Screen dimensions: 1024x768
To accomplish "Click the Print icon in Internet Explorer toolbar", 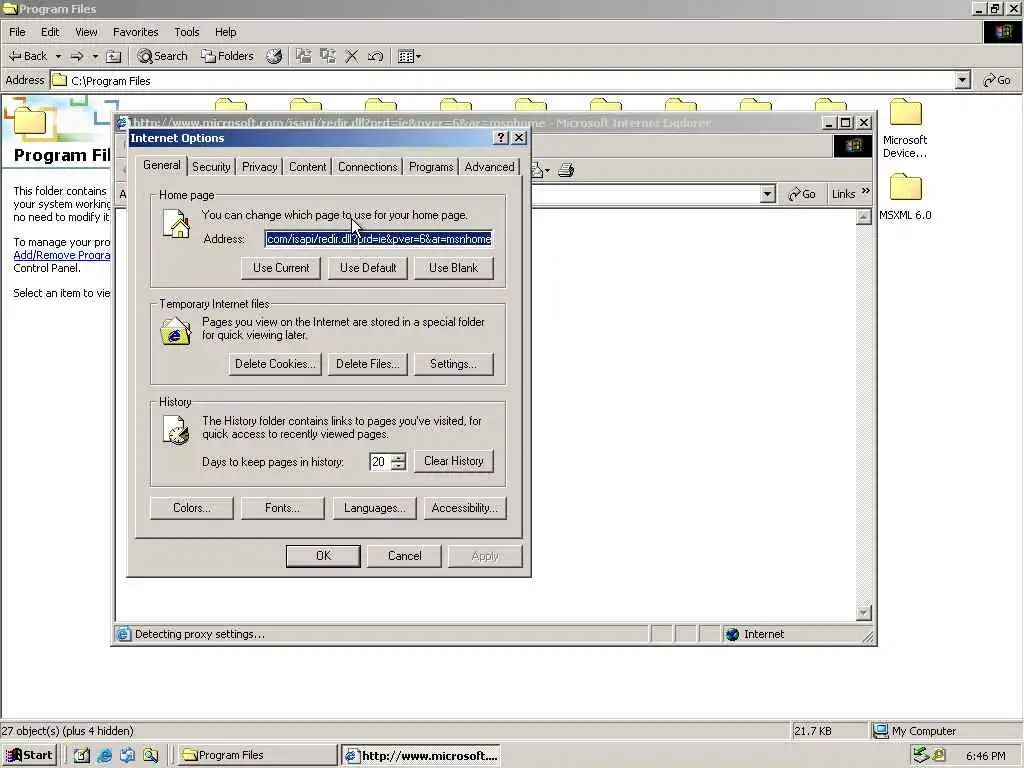I will [x=566, y=170].
